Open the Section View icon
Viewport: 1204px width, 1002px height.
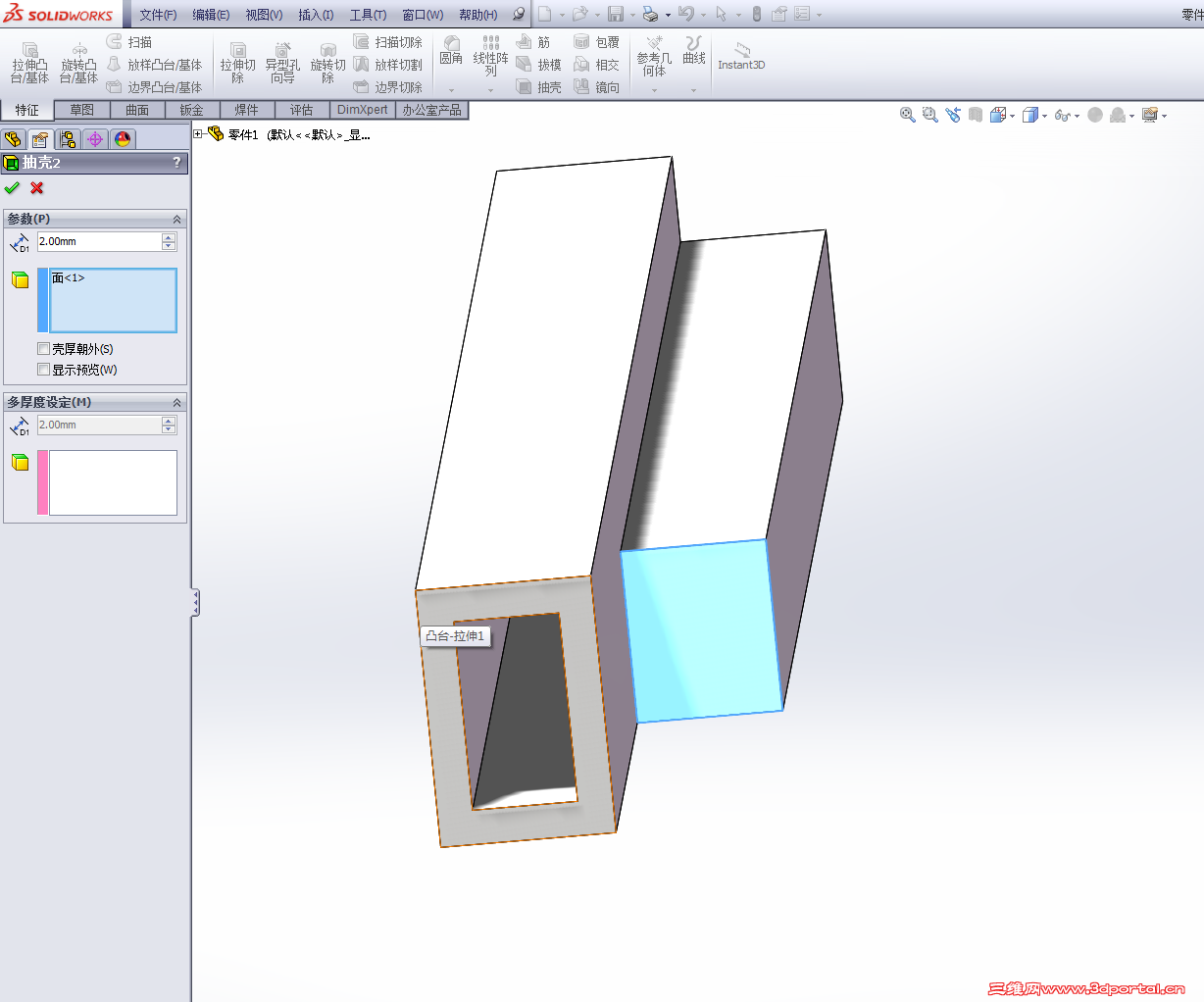coord(976,115)
